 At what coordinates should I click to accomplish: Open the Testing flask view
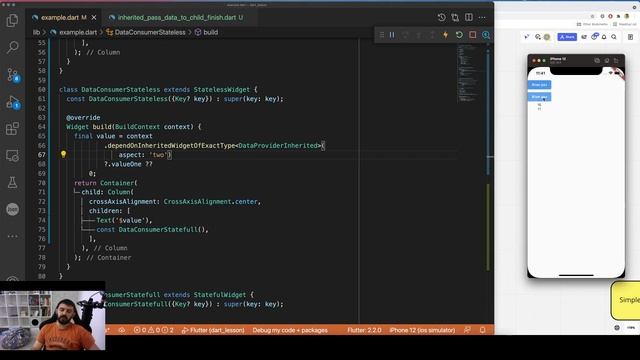[x=12, y=182]
